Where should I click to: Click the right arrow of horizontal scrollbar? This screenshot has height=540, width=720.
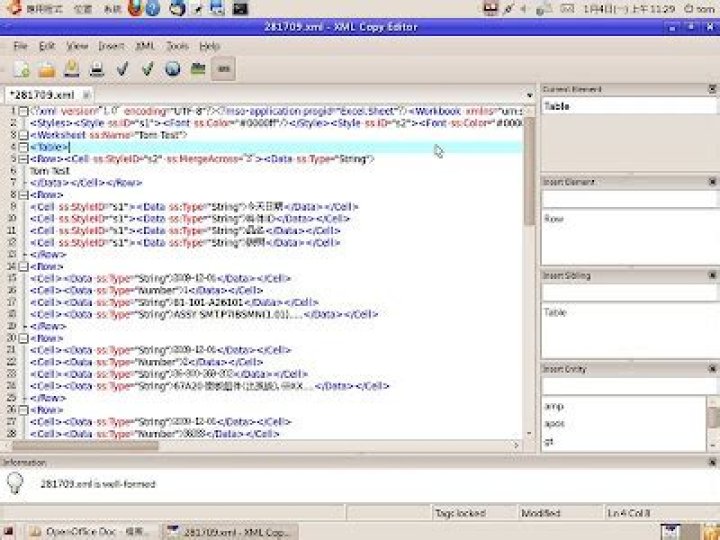(x=517, y=445)
